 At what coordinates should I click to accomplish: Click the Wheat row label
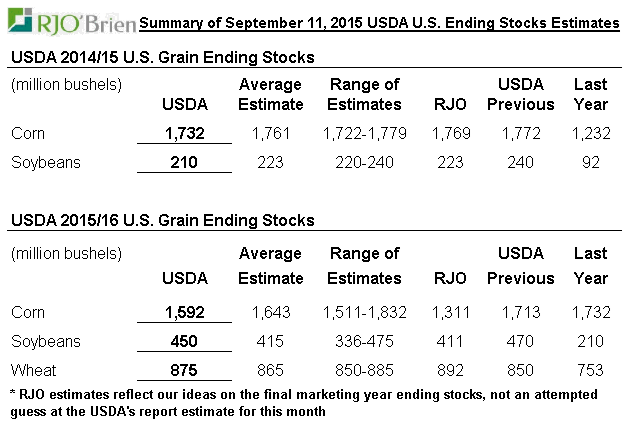32,370
